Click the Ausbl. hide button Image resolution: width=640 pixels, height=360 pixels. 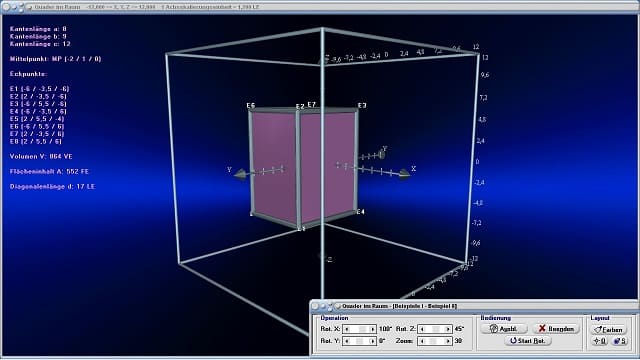pos(504,329)
